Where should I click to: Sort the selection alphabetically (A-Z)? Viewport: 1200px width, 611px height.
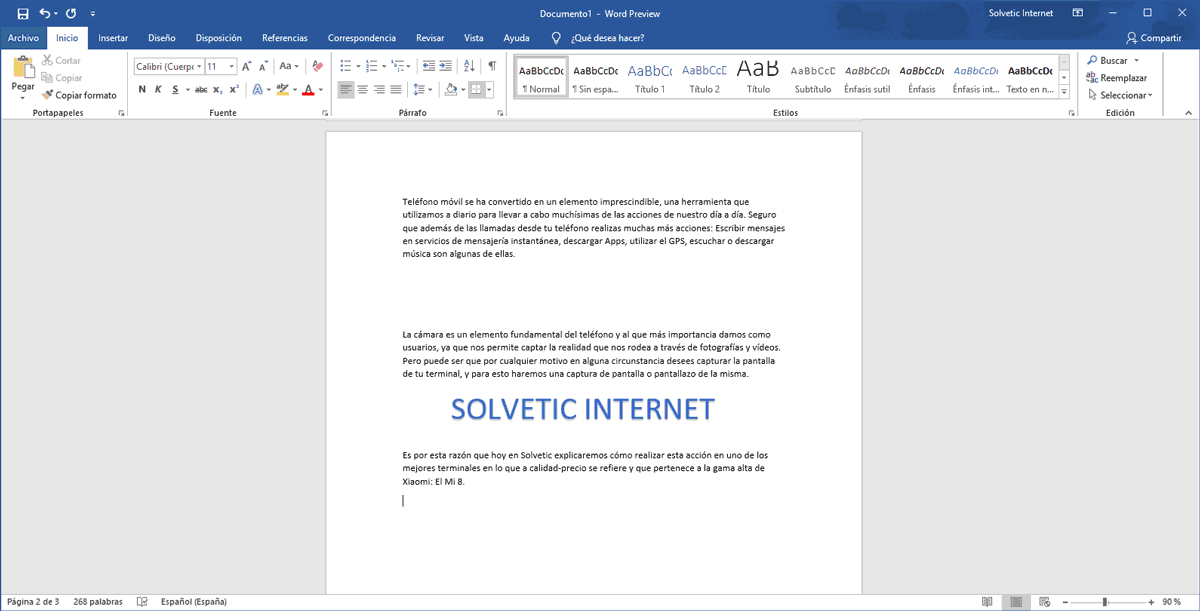[x=470, y=66]
